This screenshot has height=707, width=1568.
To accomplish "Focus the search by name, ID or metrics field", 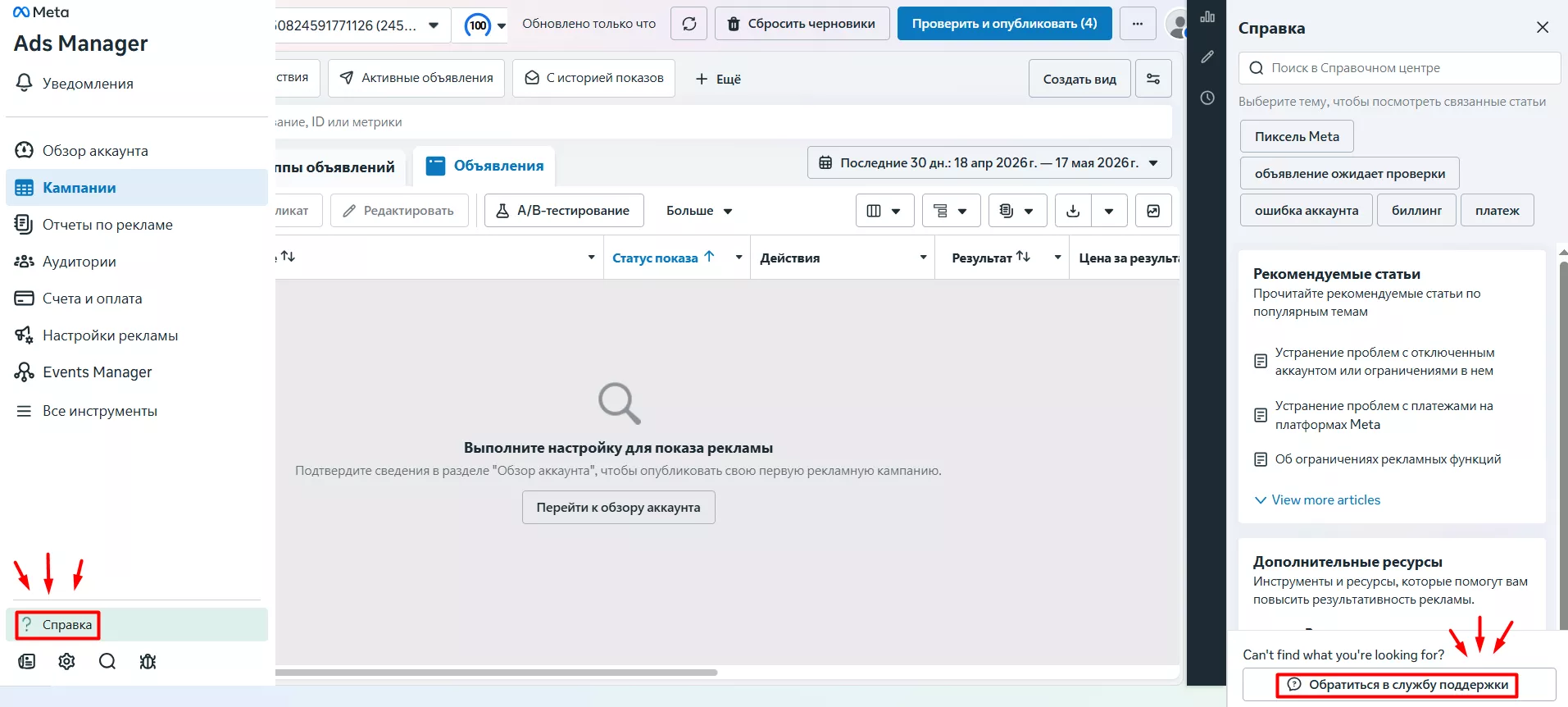I will pos(724,122).
